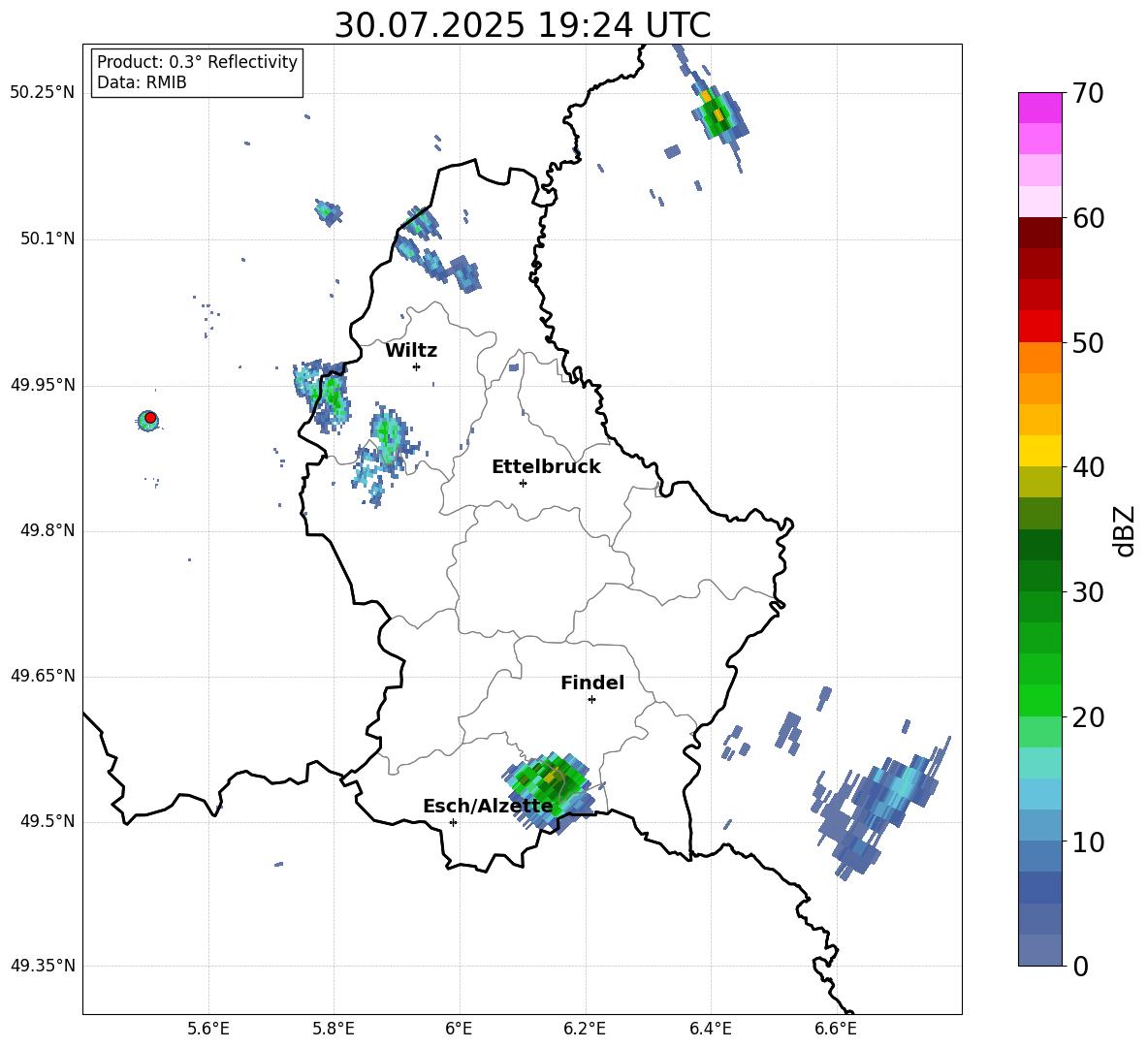The height and width of the screenshot is (1048, 1148).
Task: Click the yellow colorbar band at 40
Action: click(x=1039, y=451)
